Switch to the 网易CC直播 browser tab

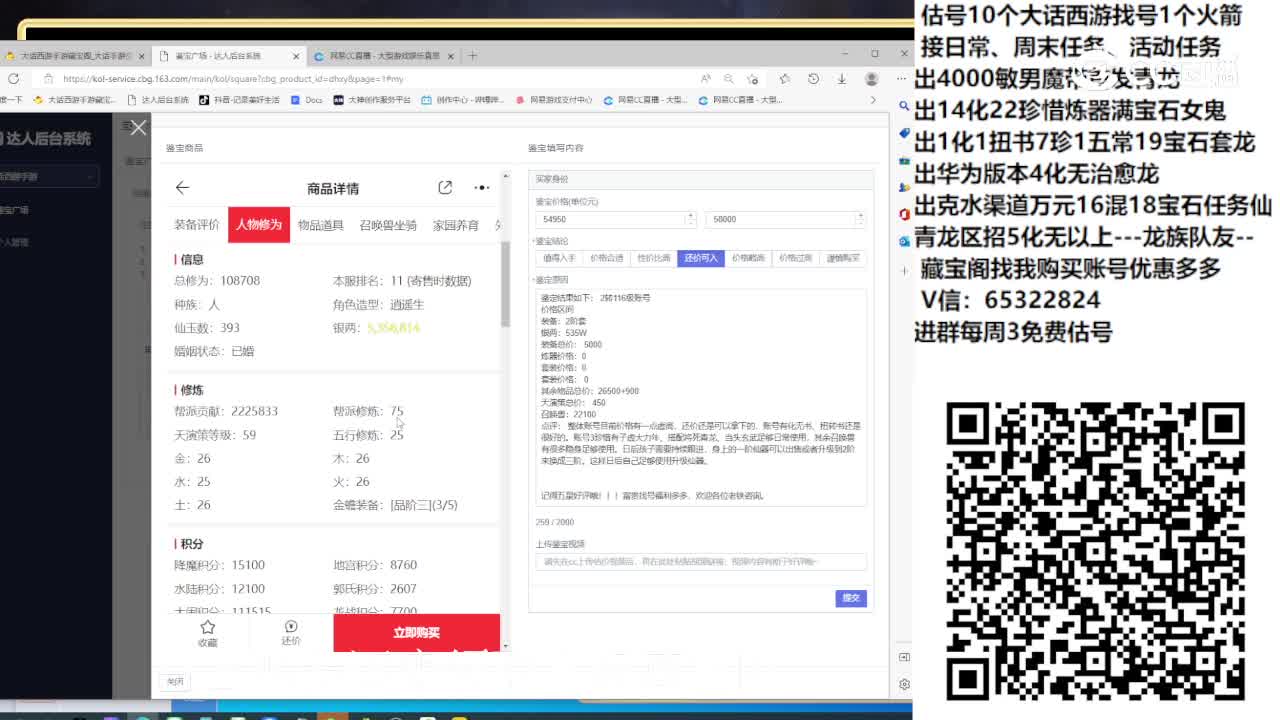(x=385, y=56)
